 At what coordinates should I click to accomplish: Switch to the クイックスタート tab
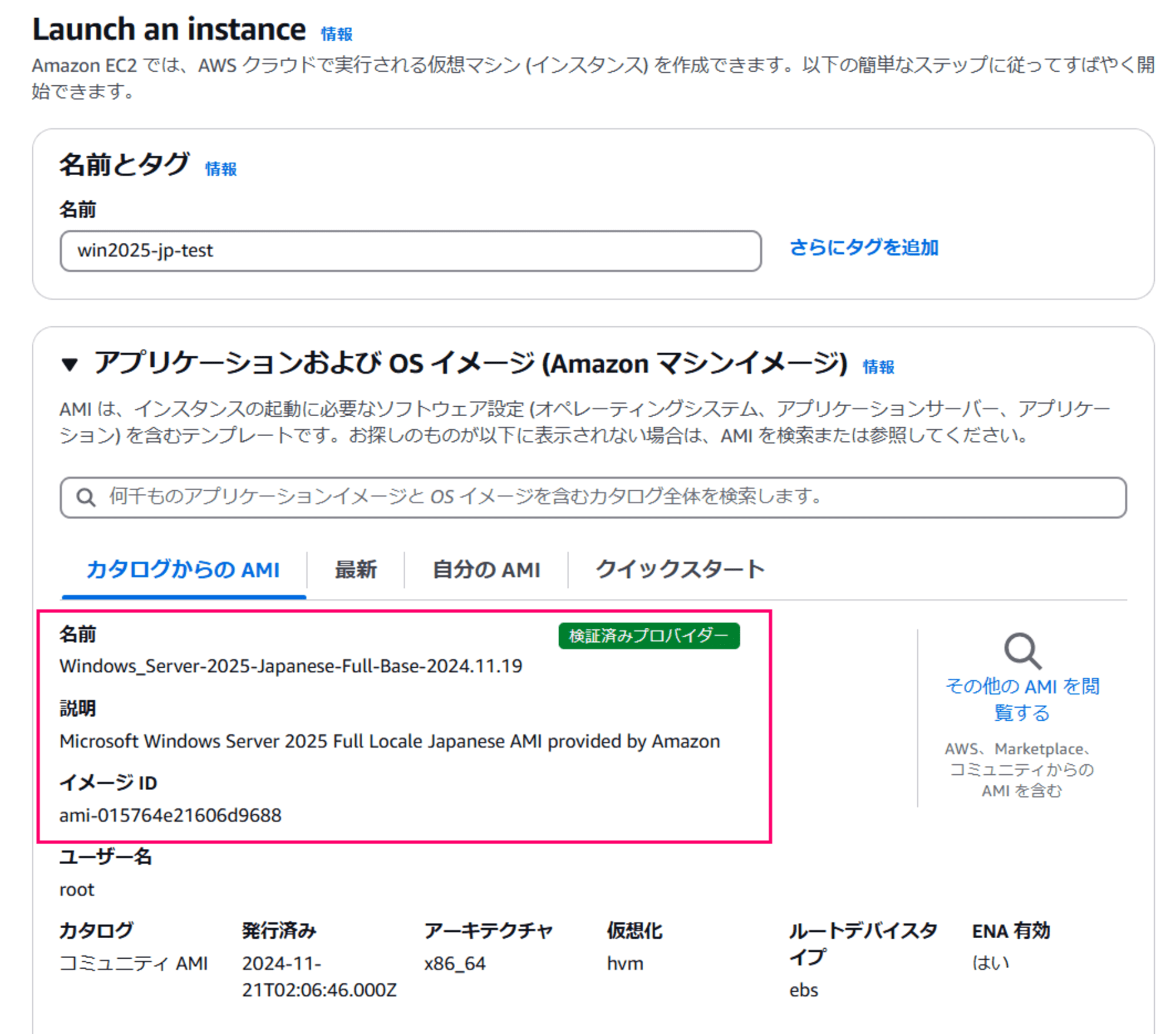[680, 570]
